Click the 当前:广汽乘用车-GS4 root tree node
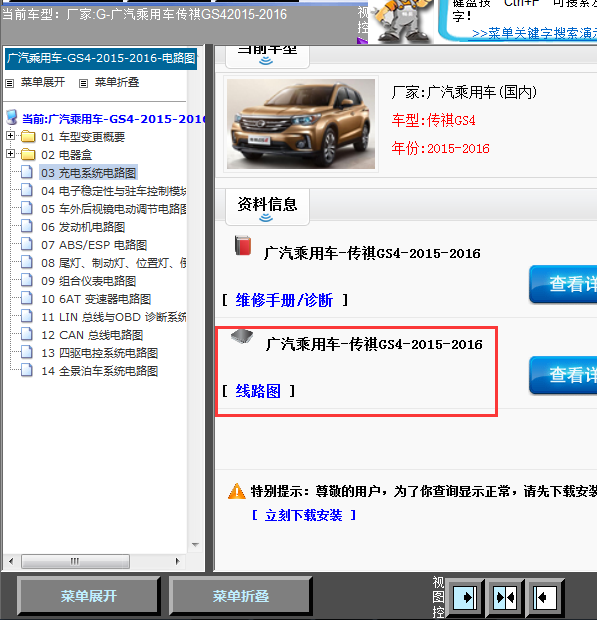This screenshot has height=620, width=597. pyautogui.click(x=114, y=119)
